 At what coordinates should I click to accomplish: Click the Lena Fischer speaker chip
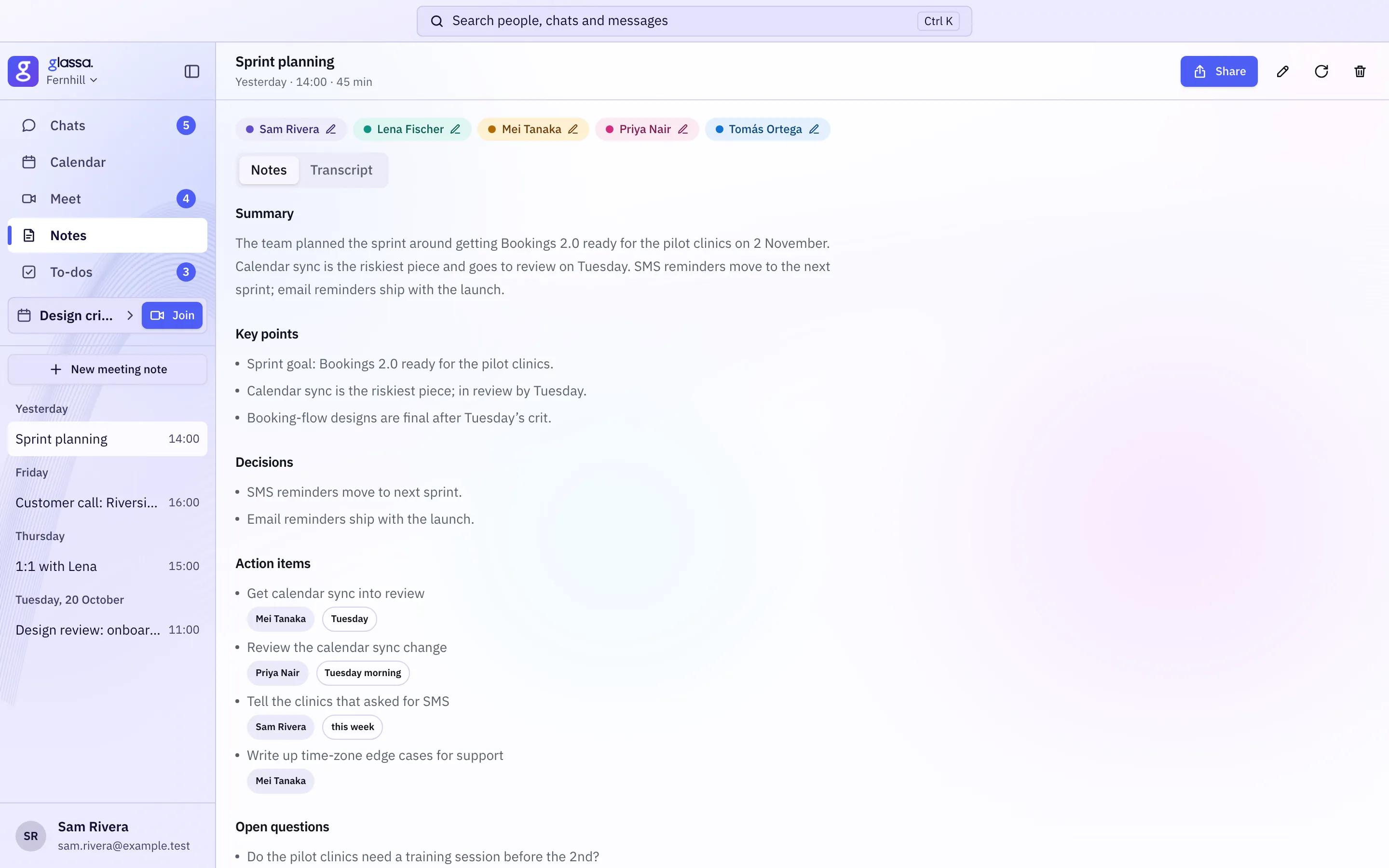click(412, 129)
